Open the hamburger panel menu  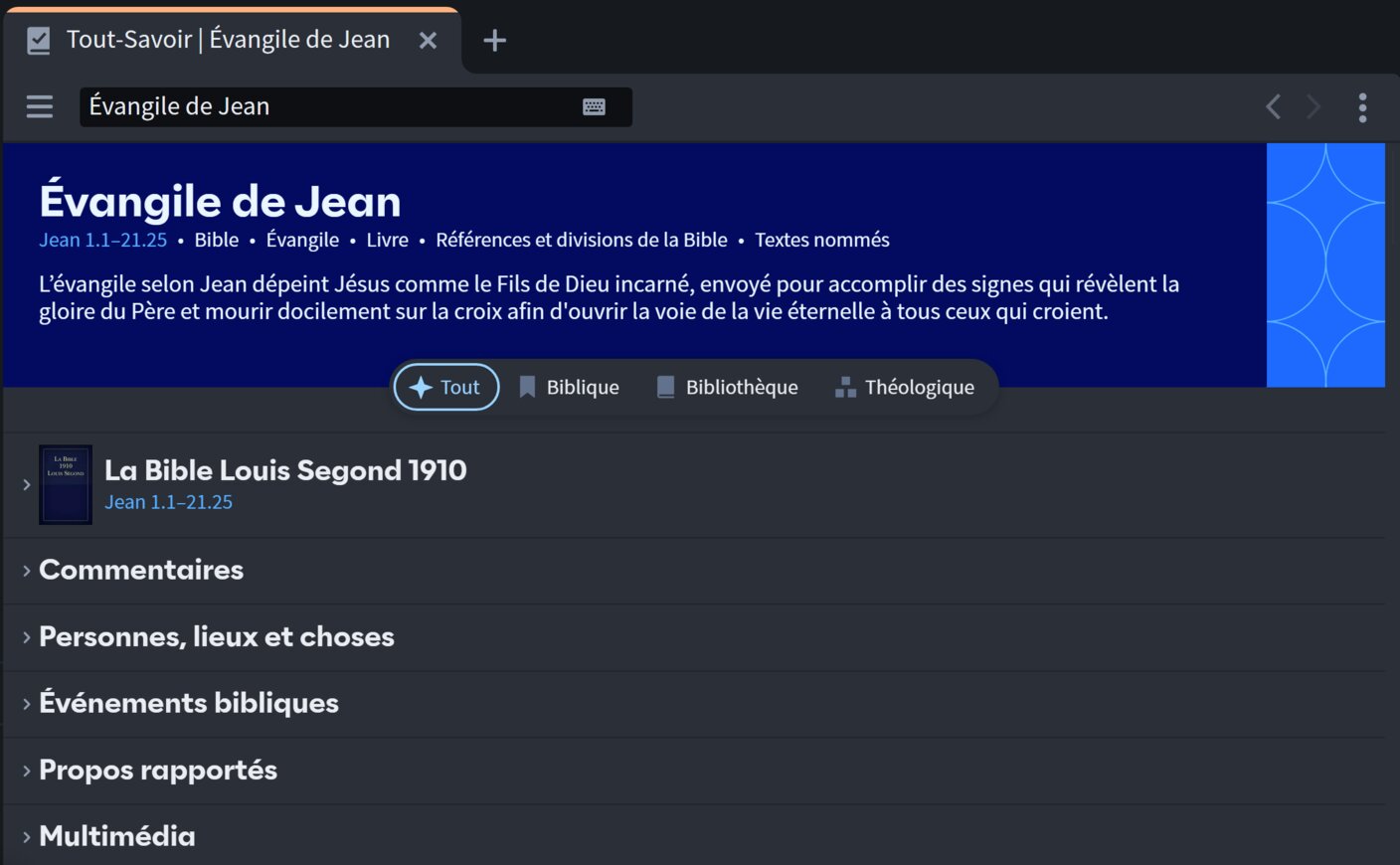[40, 106]
